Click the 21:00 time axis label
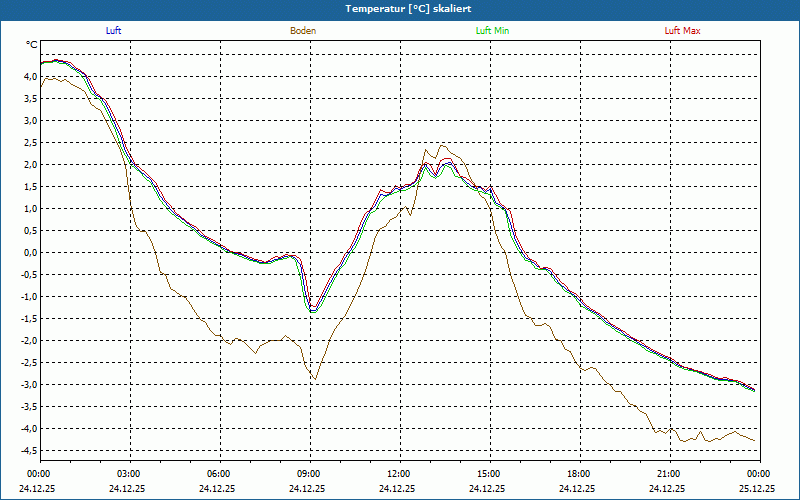Viewport: 800px width, 500px height. pyautogui.click(x=670, y=474)
